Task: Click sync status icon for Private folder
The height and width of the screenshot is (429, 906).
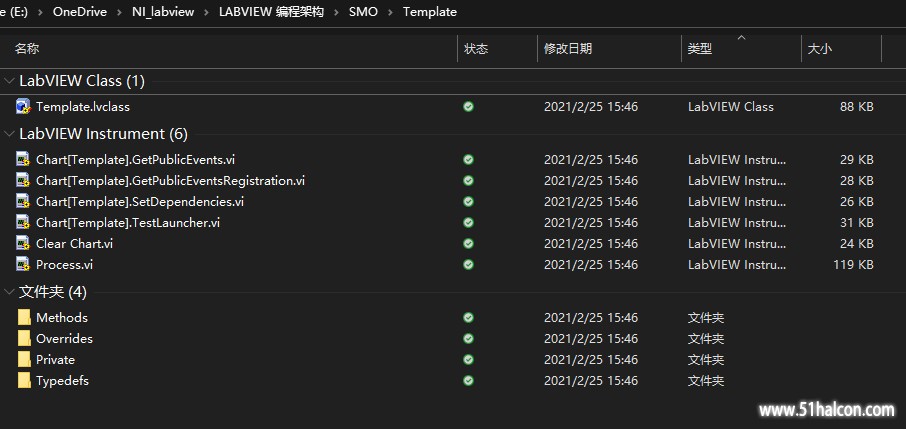Action: pos(469,359)
